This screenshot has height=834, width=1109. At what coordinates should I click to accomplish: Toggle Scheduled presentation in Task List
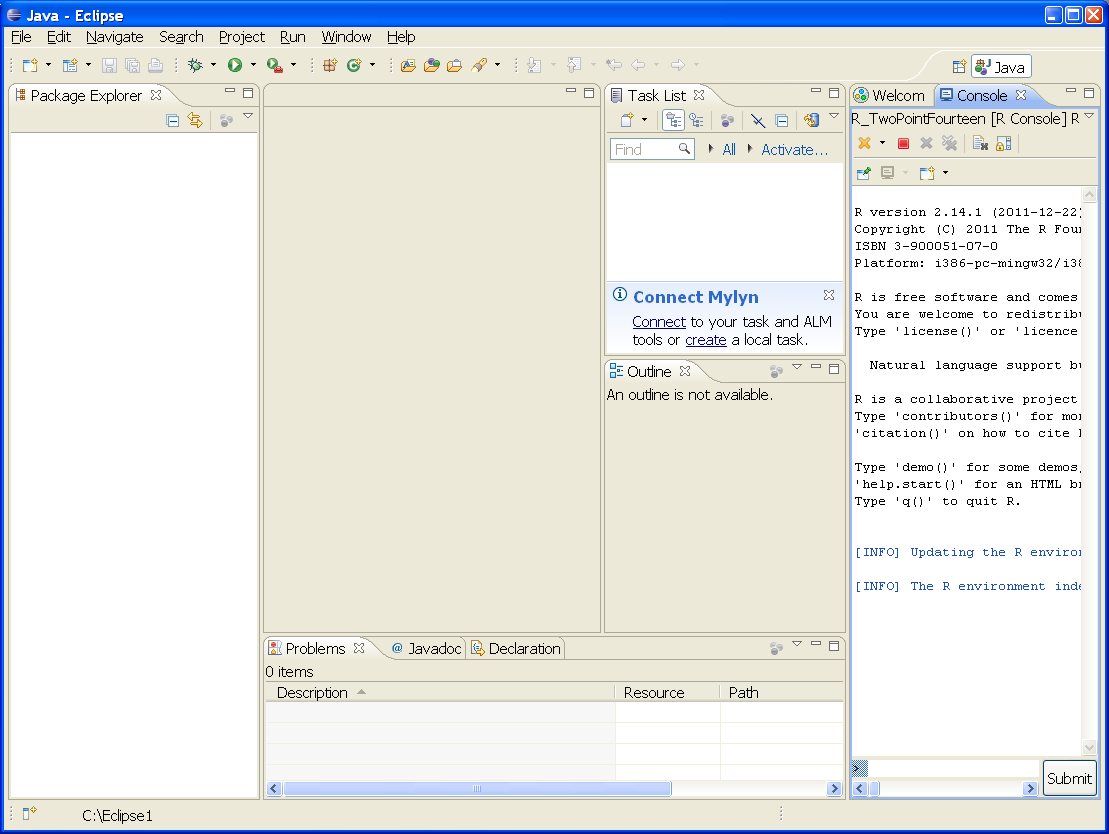(x=697, y=120)
